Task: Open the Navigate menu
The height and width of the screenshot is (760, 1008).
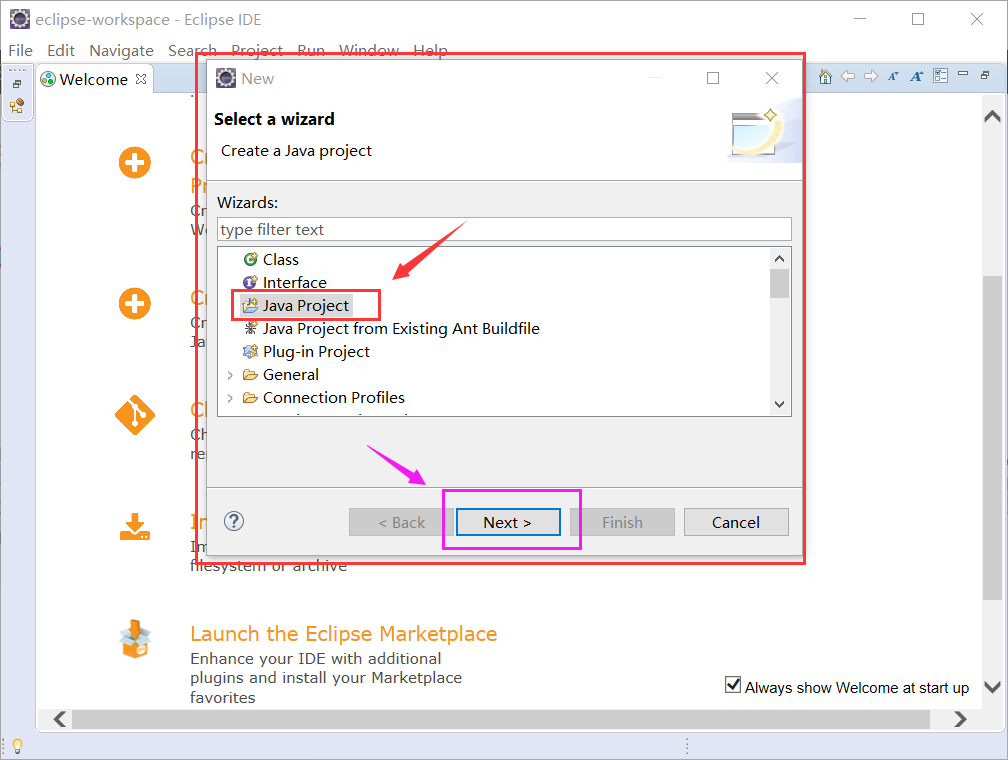Action: (x=122, y=50)
